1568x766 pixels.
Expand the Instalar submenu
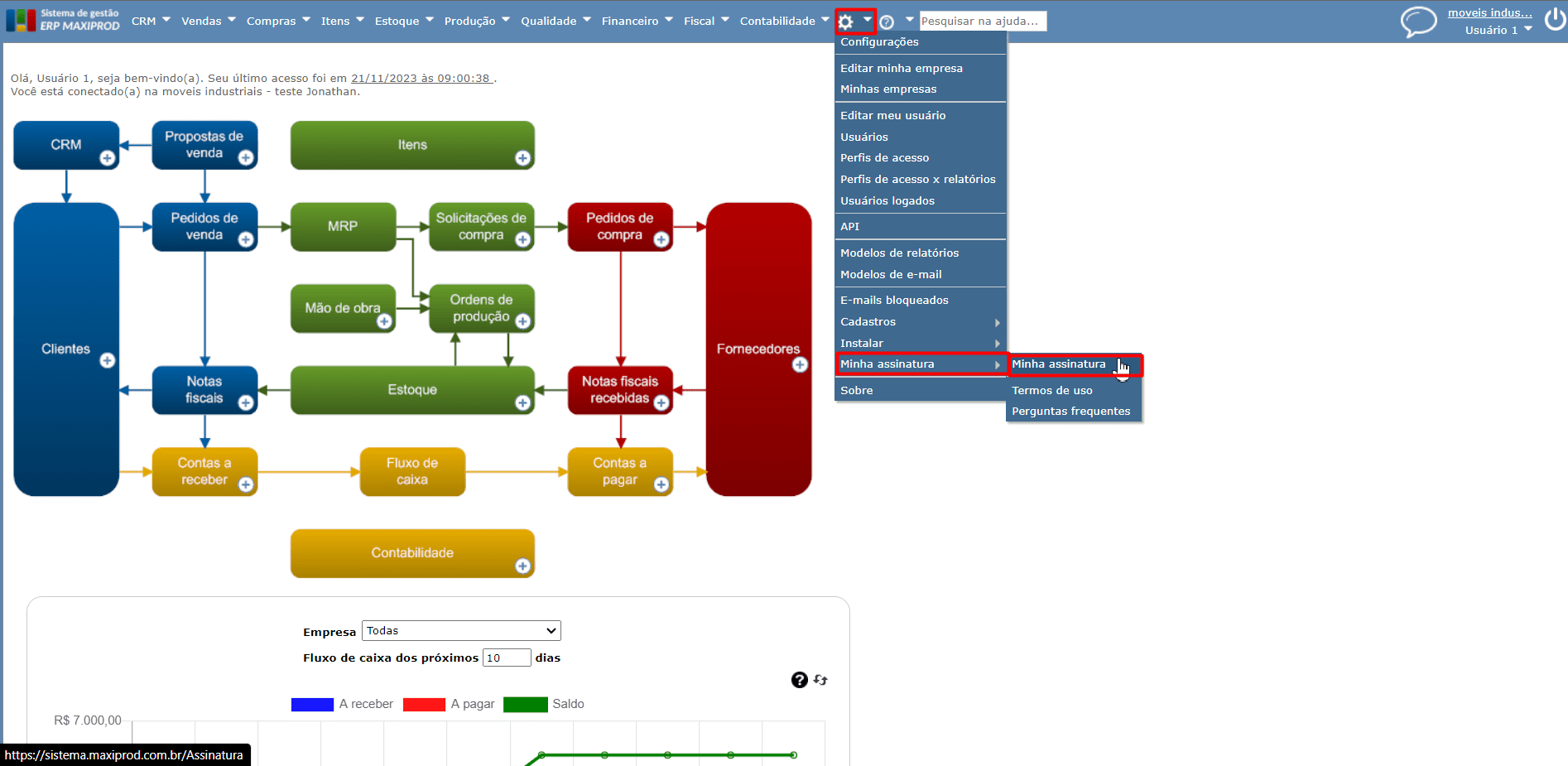[920, 344]
